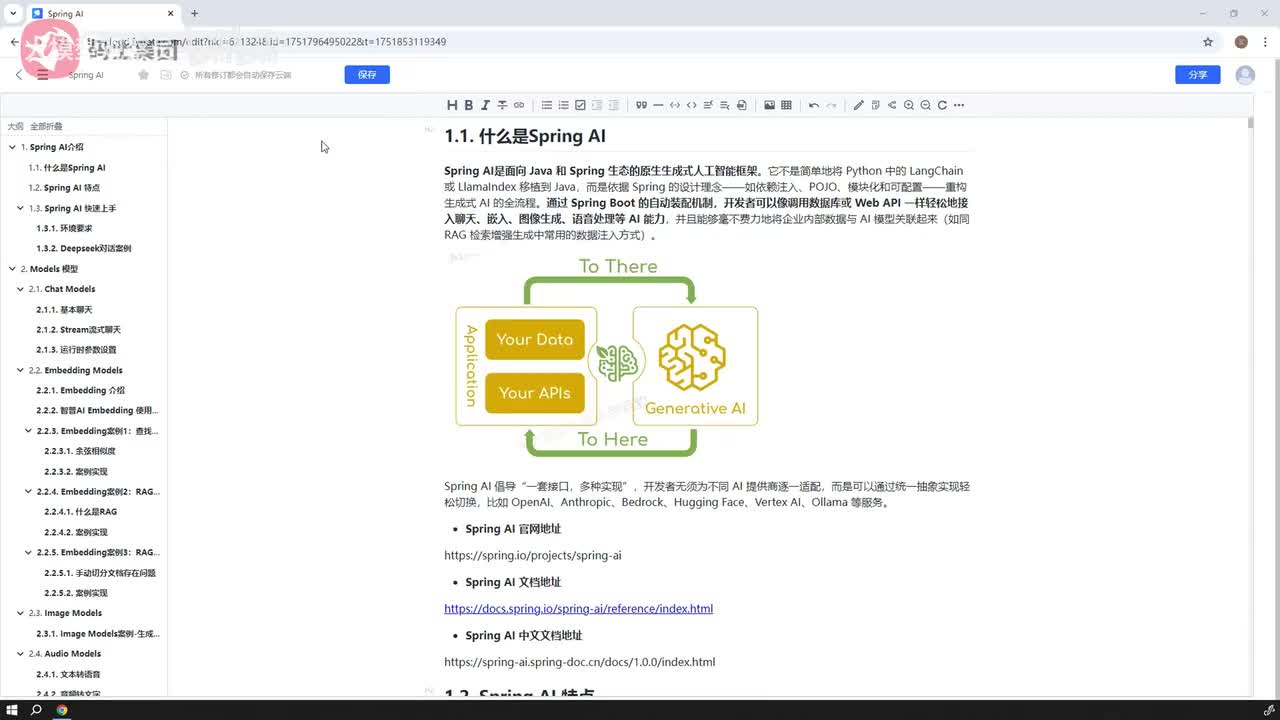1280x720 pixels.
Task: Insert an image into the document
Action: (769, 105)
